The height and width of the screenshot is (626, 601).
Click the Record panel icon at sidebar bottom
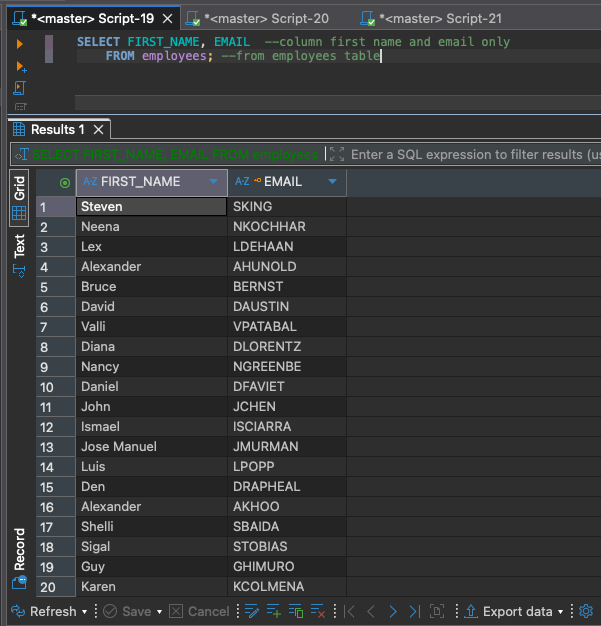coord(19,582)
